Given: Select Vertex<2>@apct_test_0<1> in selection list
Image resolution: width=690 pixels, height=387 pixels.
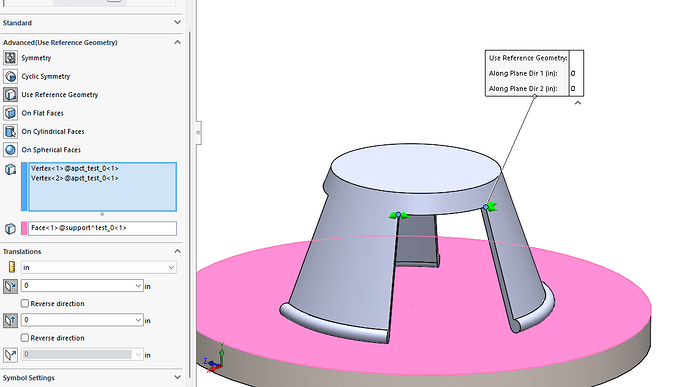Looking at the screenshot, I should click(x=74, y=178).
